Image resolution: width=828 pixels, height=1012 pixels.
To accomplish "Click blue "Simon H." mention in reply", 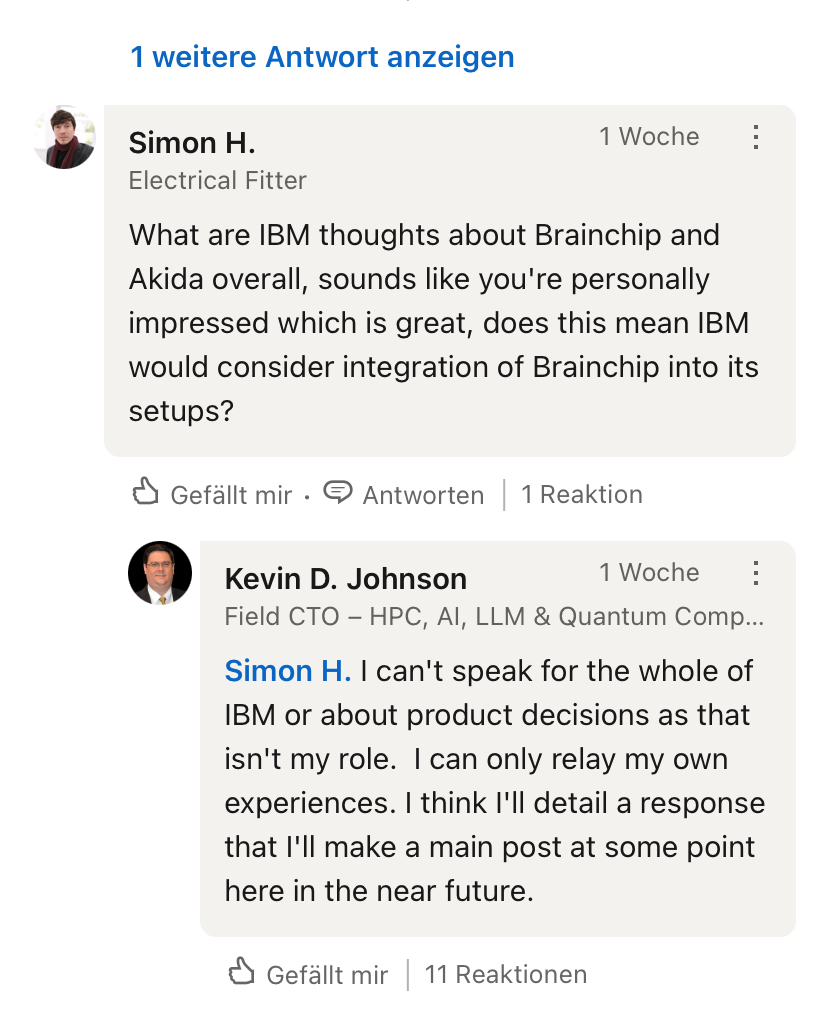I will 288,671.
